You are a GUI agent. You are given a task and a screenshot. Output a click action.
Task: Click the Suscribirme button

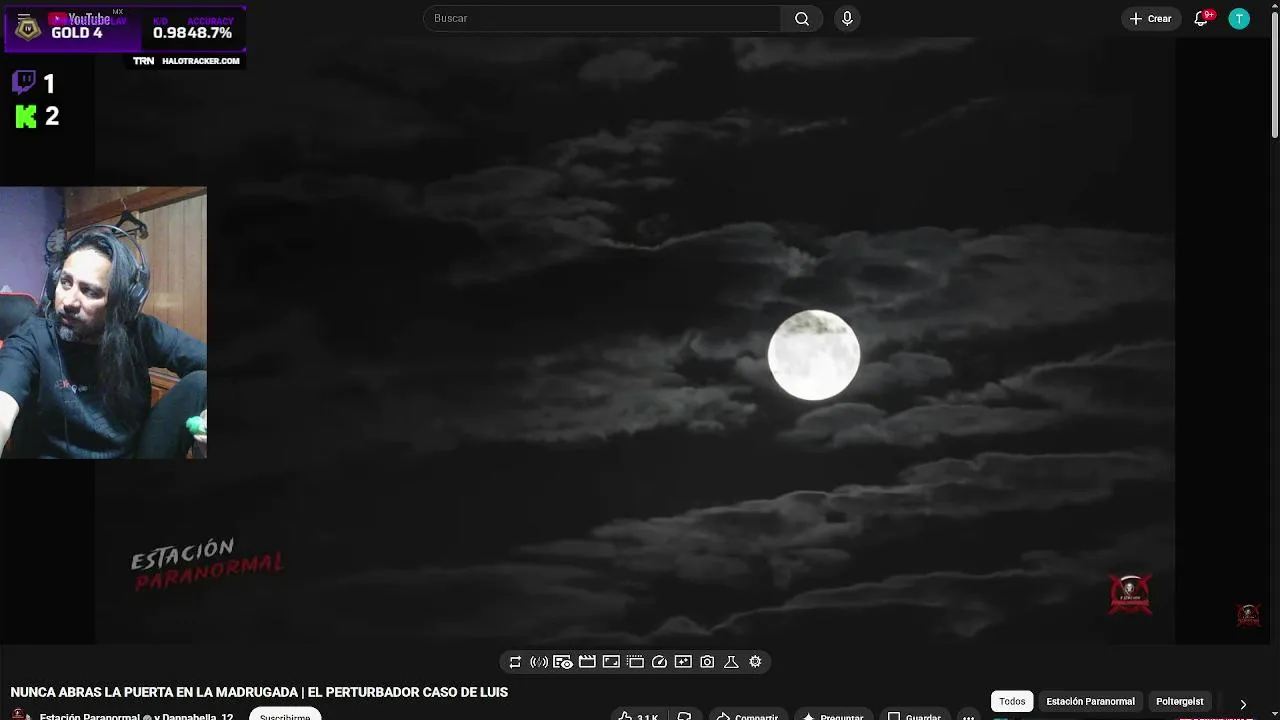(285, 715)
